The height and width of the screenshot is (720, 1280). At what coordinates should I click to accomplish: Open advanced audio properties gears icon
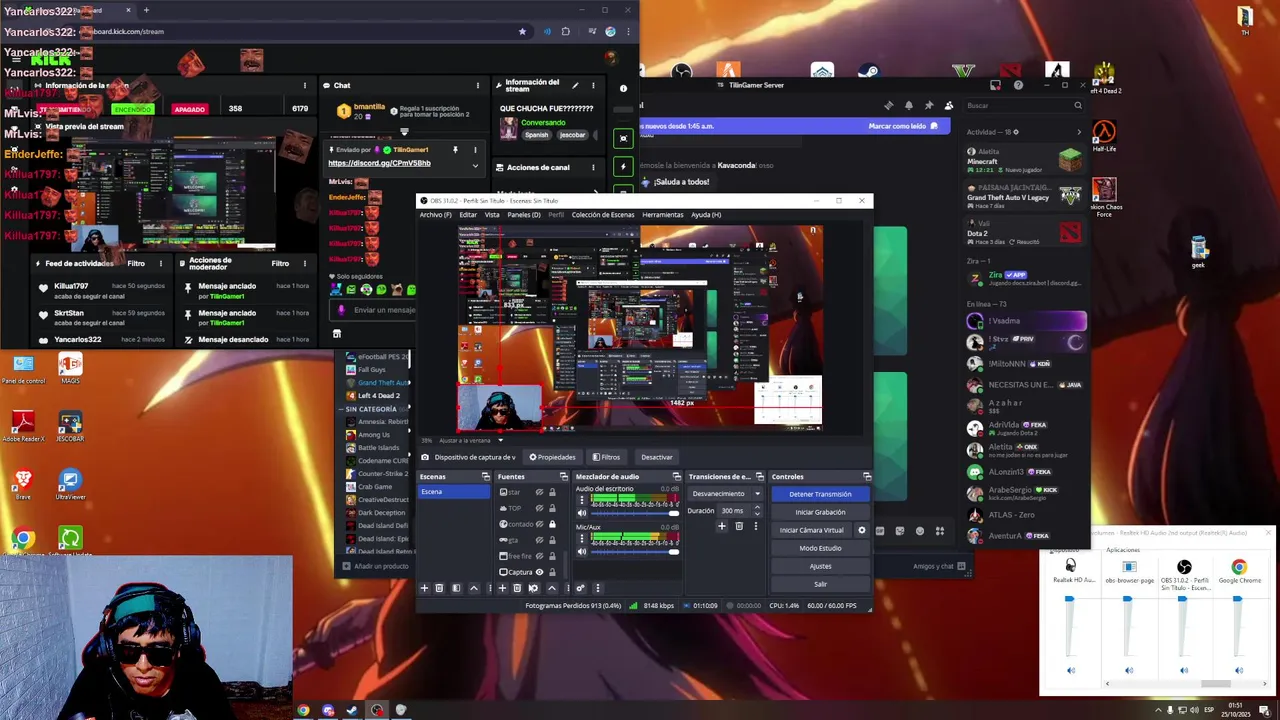[x=580, y=588]
